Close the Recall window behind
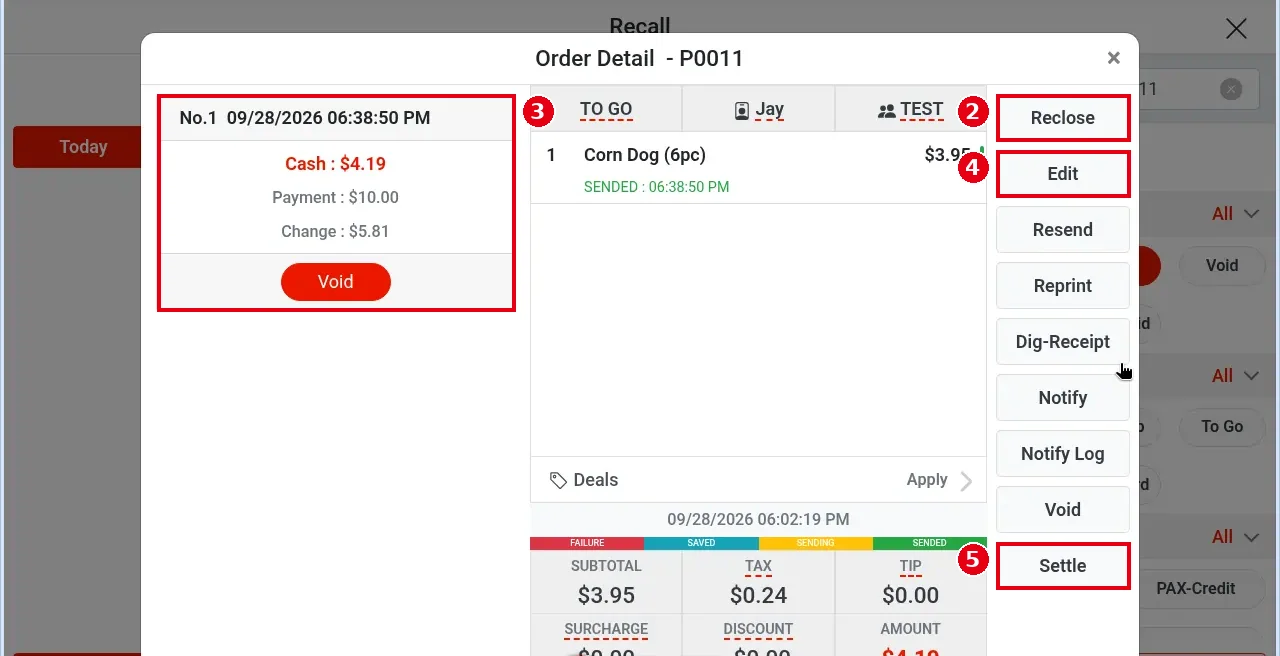Image resolution: width=1280 pixels, height=656 pixels. (1236, 29)
